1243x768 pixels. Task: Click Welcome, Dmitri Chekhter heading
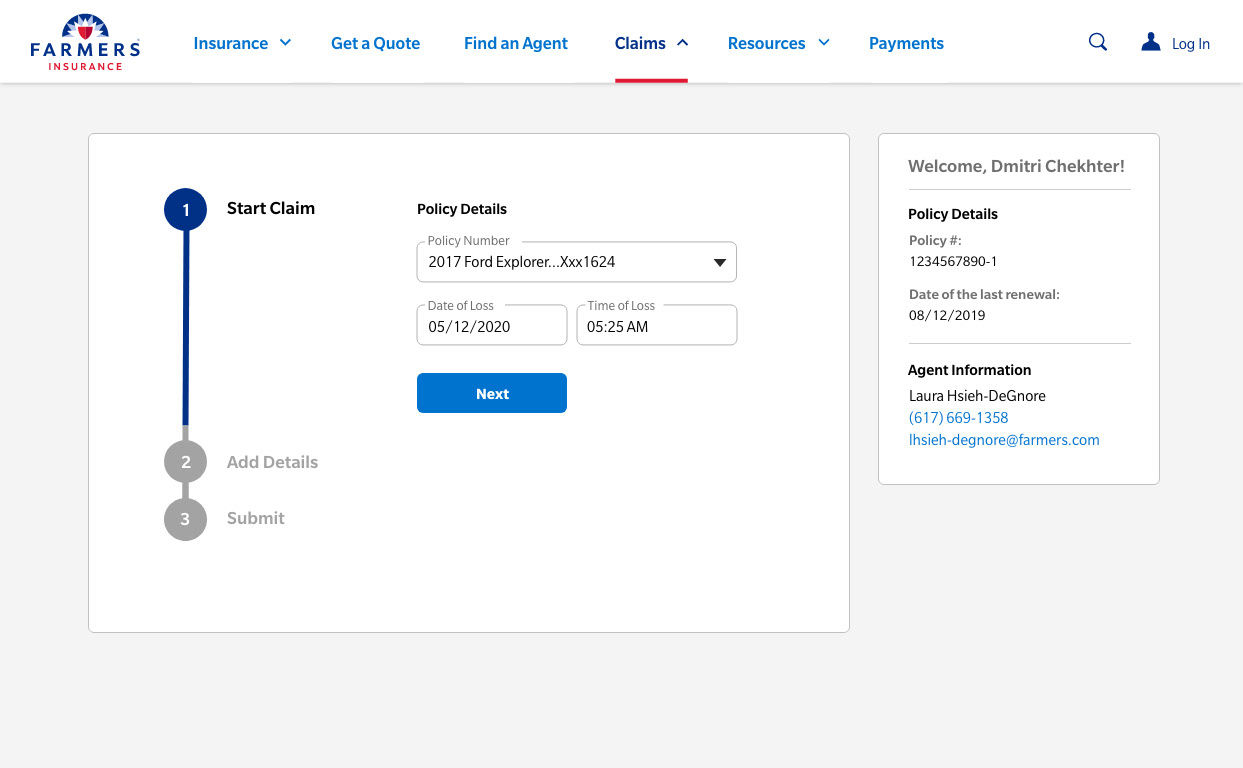click(x=1016, y=166)
